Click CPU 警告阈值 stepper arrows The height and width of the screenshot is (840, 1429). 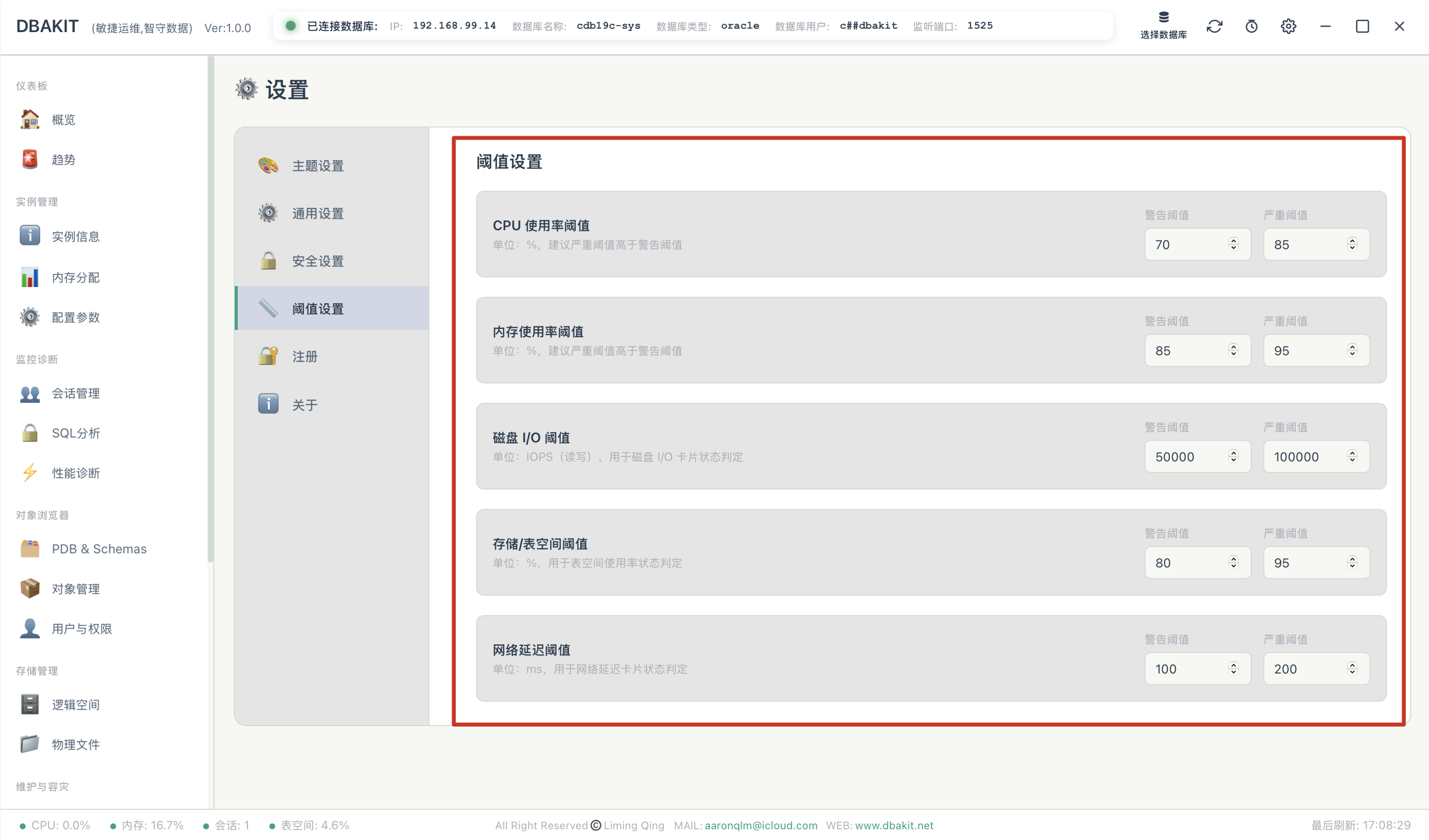(1233, 244)
